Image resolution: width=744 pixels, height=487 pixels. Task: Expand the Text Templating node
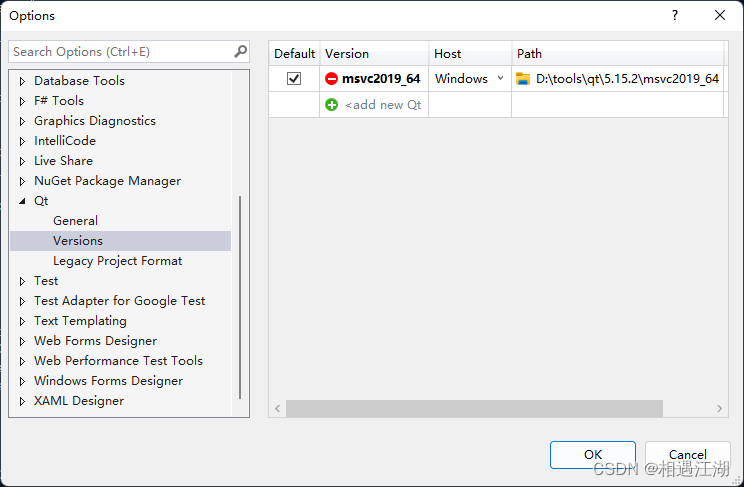(23, 321)
